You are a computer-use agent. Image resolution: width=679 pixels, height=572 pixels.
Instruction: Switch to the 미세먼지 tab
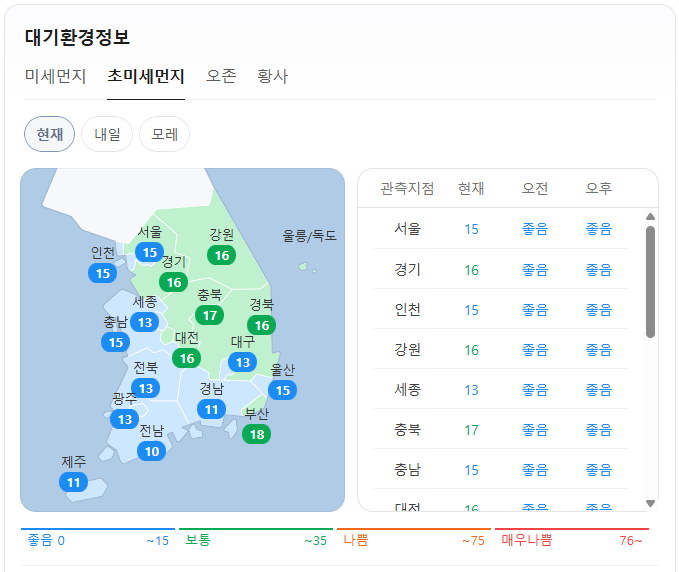[x=55, y=76]
